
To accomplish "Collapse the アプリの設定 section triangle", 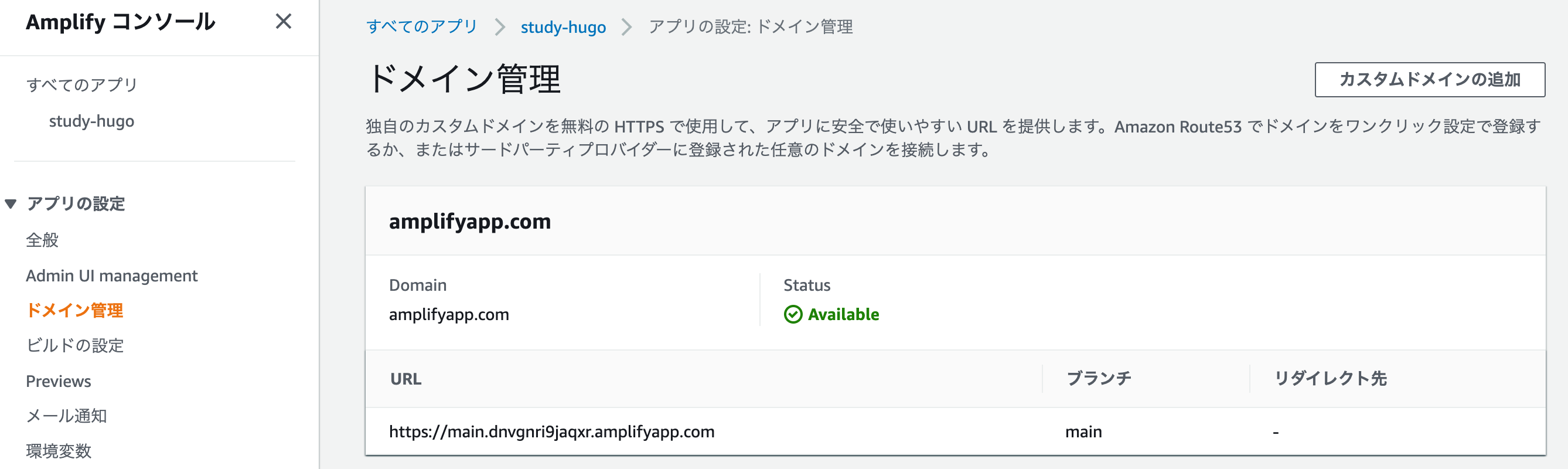I will click(11, 203).
